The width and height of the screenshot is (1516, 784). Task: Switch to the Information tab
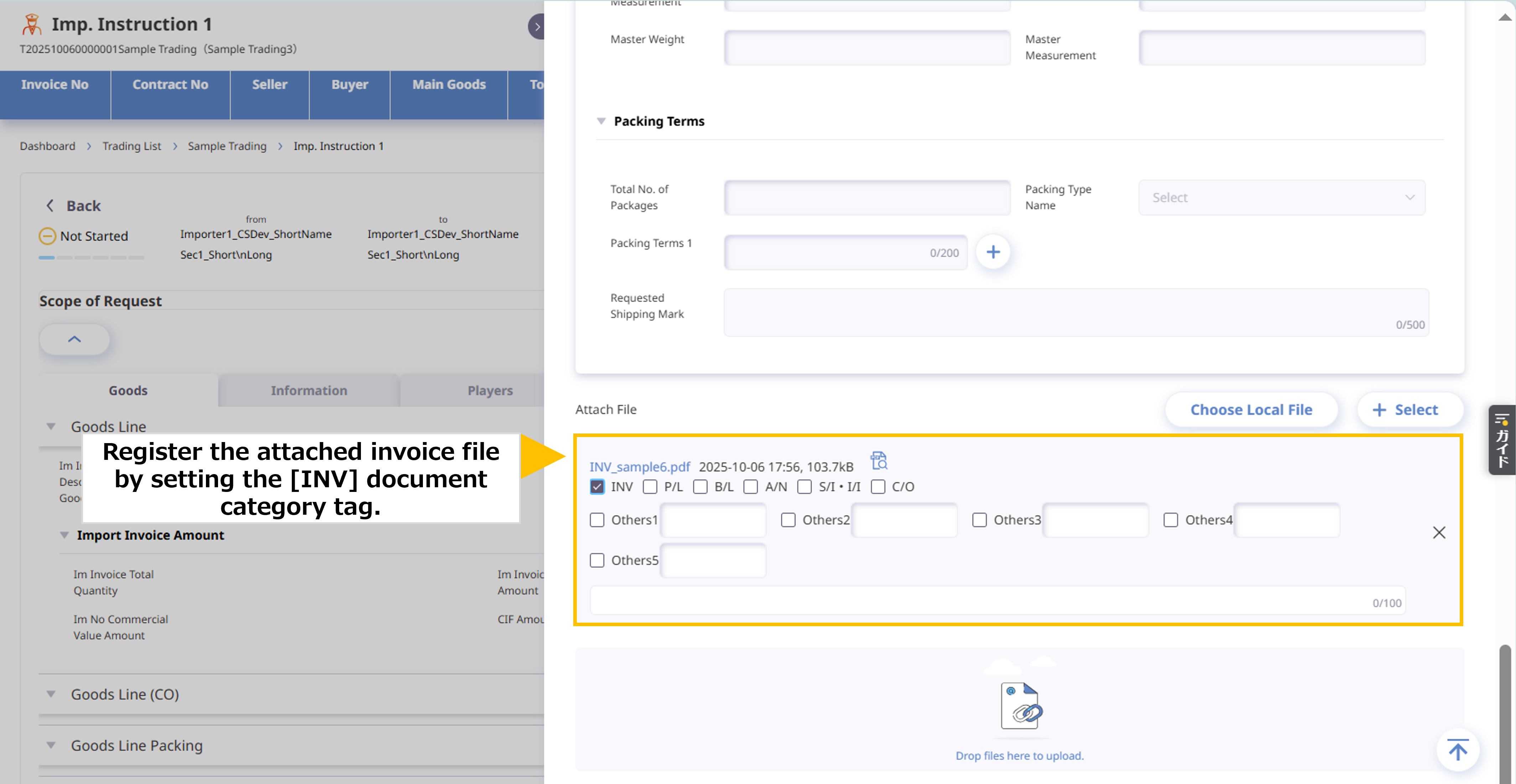point(309,390)
